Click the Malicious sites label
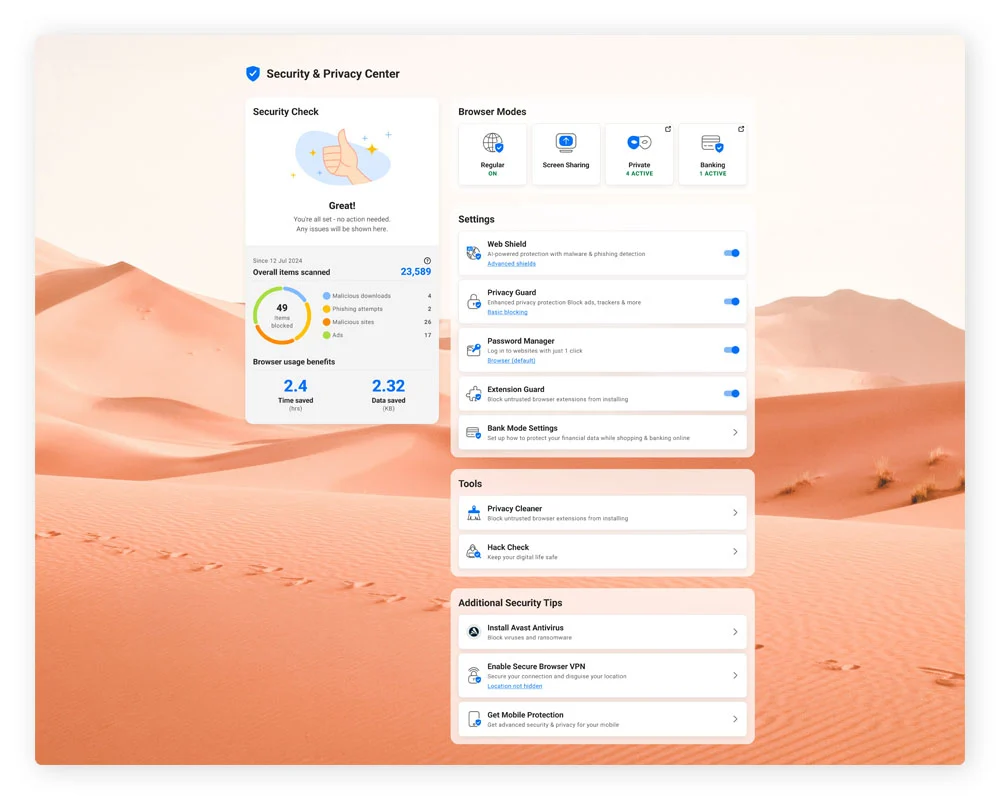 pos(353,322)
